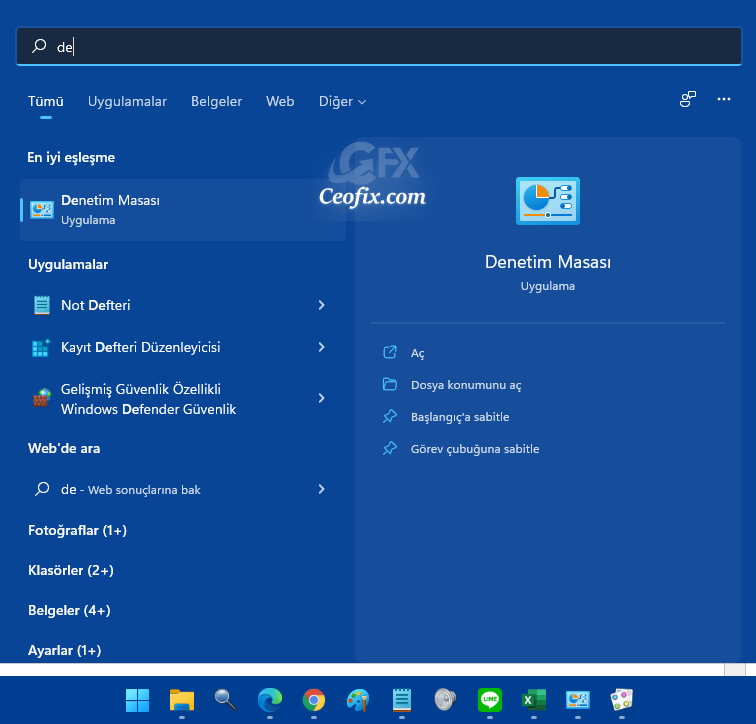This screenshot has height=724, width=756.
Task: Switch to the Belgeler tab
Action: (x=216, y=101)
